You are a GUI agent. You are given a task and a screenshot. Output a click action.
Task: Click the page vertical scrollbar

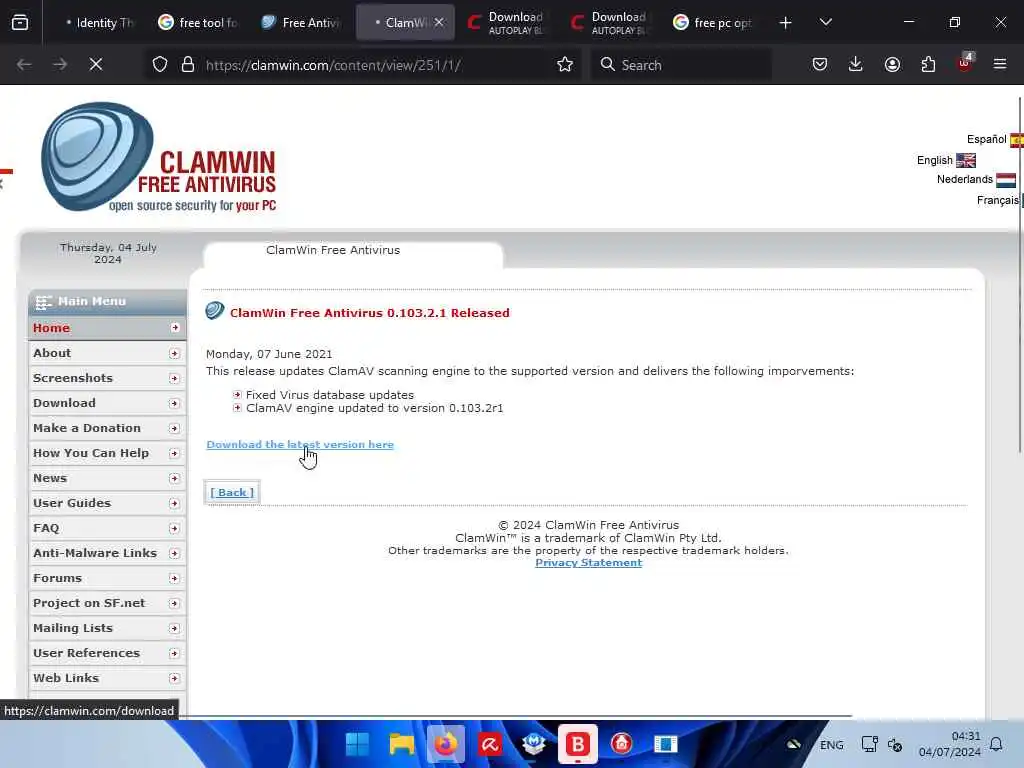pos(1019,274)
